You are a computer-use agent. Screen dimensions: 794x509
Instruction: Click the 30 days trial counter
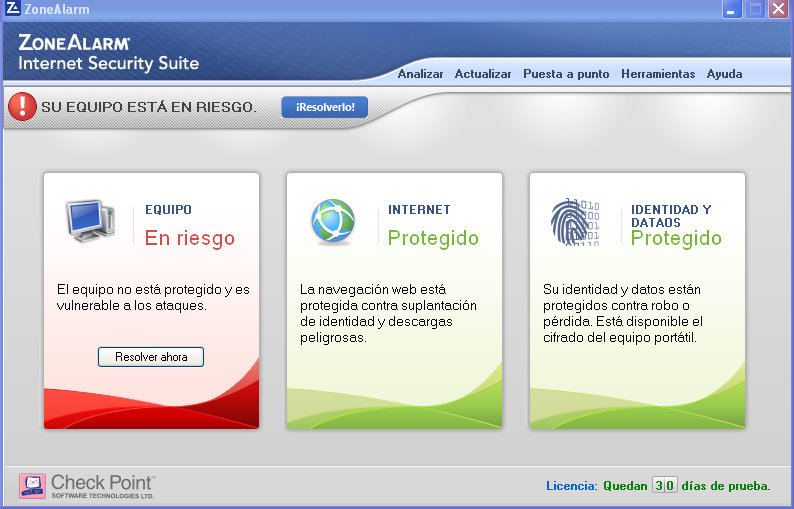[664, 485]
